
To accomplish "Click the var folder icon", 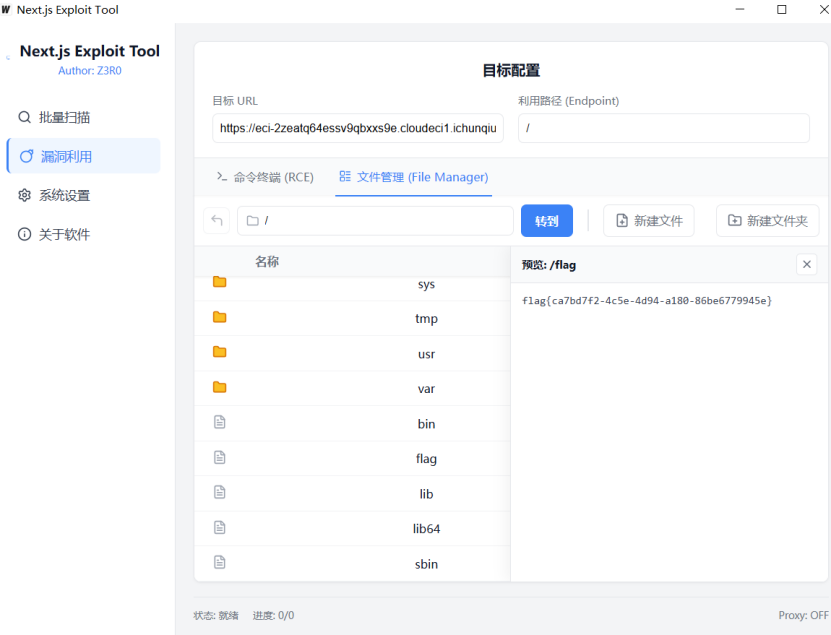I will tap(220, 388).
